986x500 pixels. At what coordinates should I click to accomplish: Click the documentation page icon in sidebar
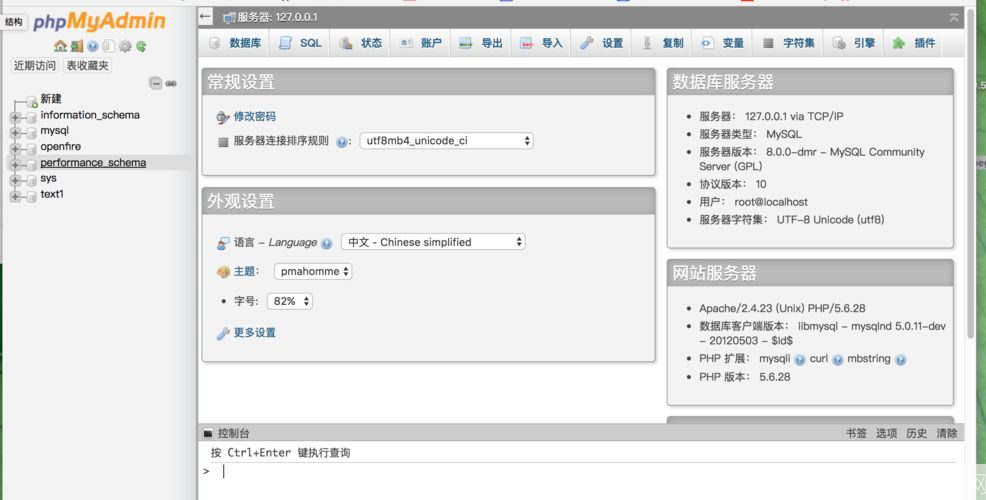click(109, 46)
